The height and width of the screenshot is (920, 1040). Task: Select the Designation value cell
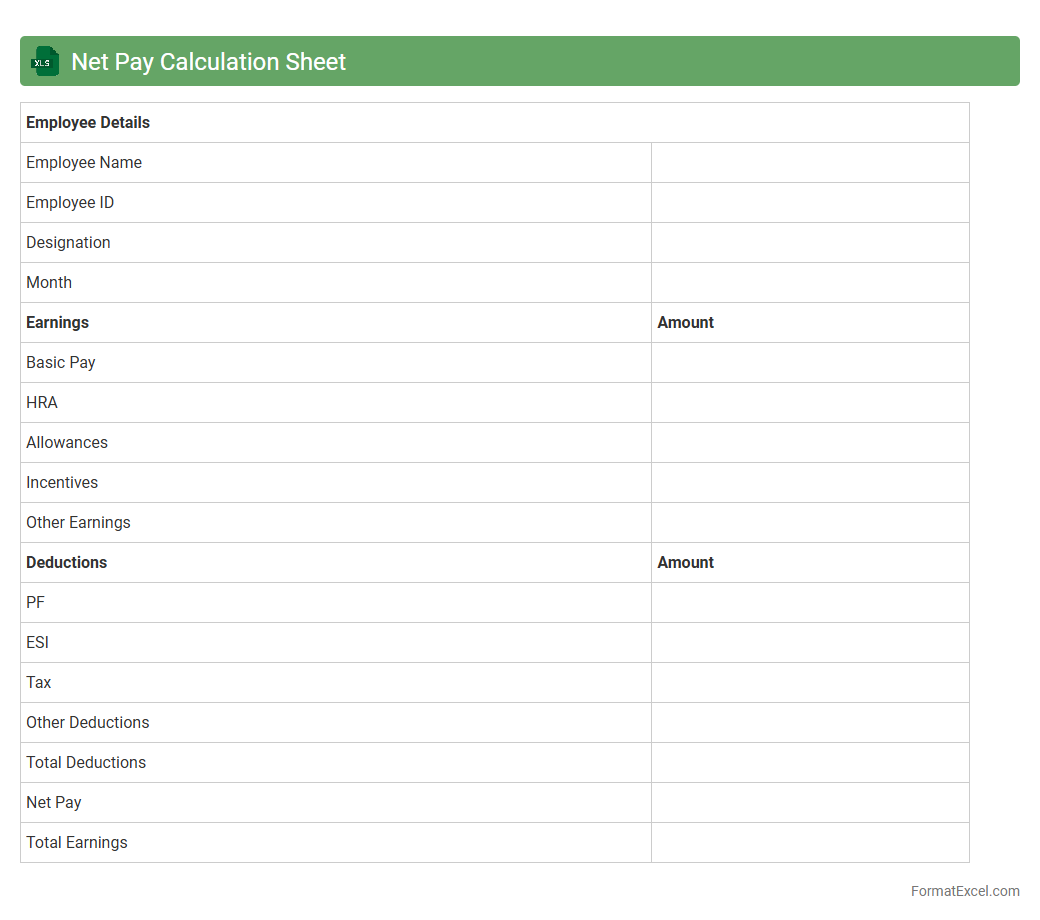[x=810, y=242]
